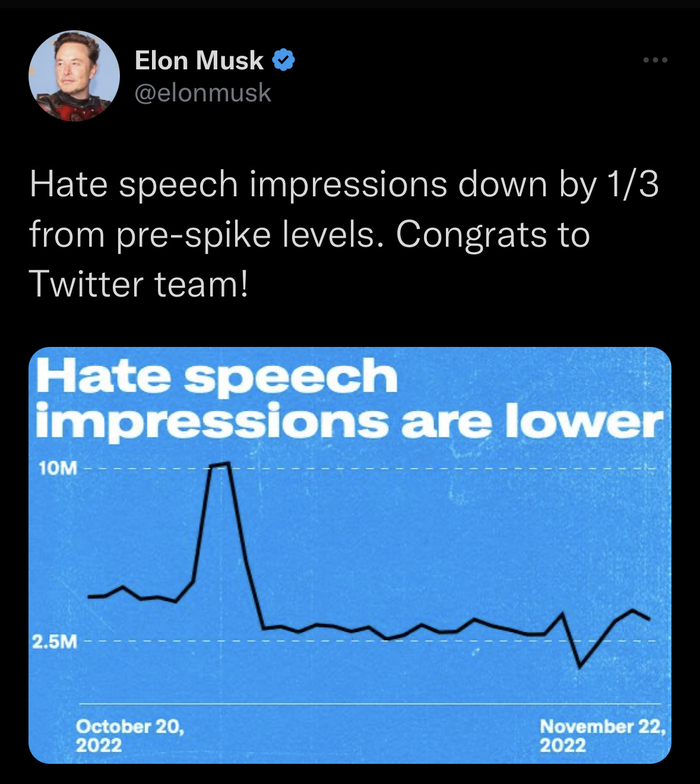The width and height of the screenshot is (700, 784).
Task: Click the "Hate speech impressions are lower" heading
Action: click(x=349, y=400)
